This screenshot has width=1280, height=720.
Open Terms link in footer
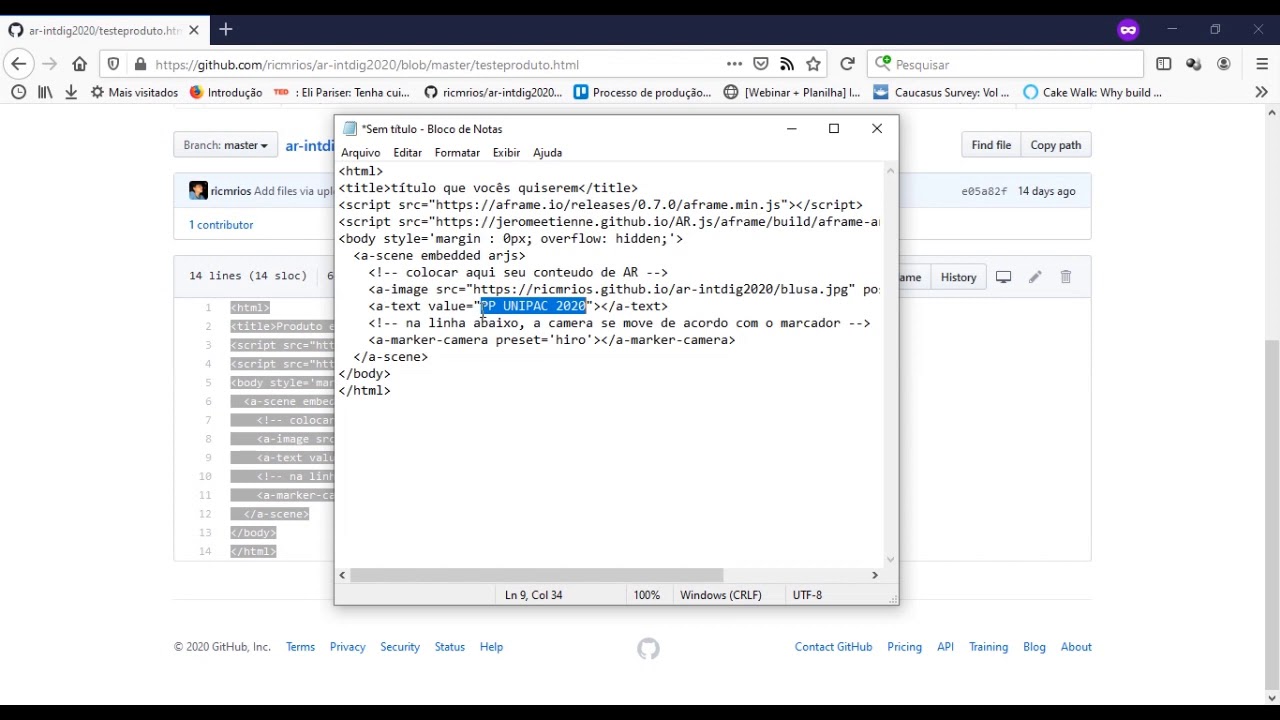coord(300,647)
